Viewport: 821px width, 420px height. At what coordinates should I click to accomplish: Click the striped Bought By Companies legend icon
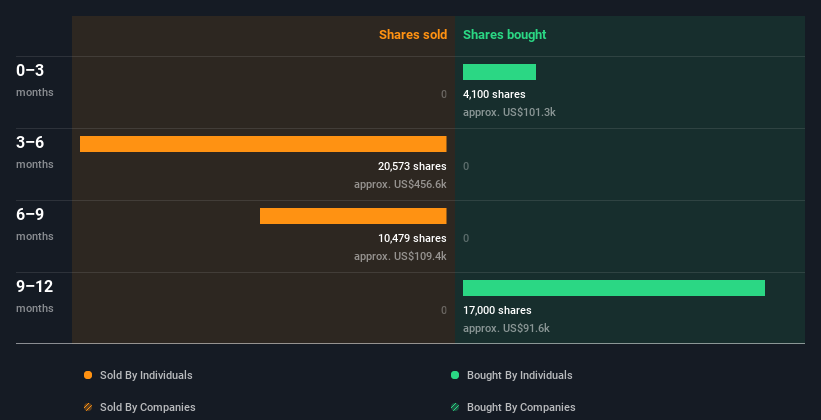[x=455, y=407]
